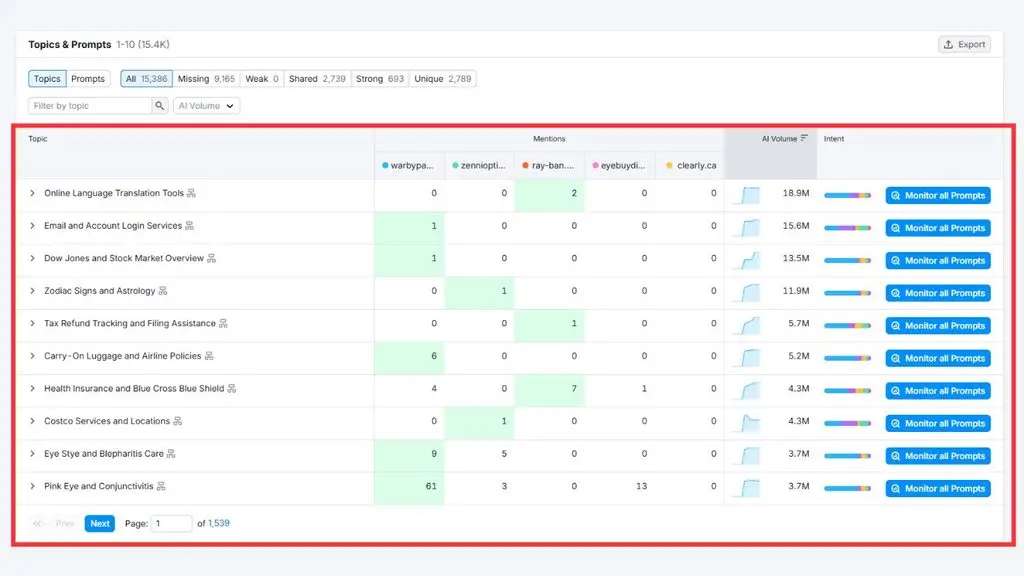1024x576 pixels.
Task: Open the AI volume trend chart for Online Language Translation Tools
Action: (x=747, y=195)
